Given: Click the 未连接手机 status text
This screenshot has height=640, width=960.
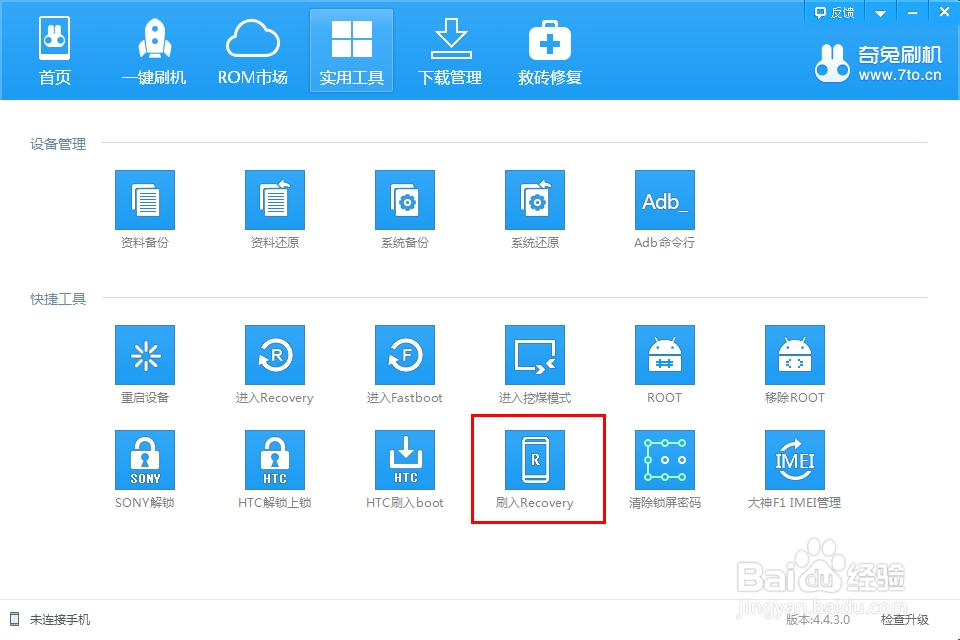Looking at the screenshot, I should [60, 620].
